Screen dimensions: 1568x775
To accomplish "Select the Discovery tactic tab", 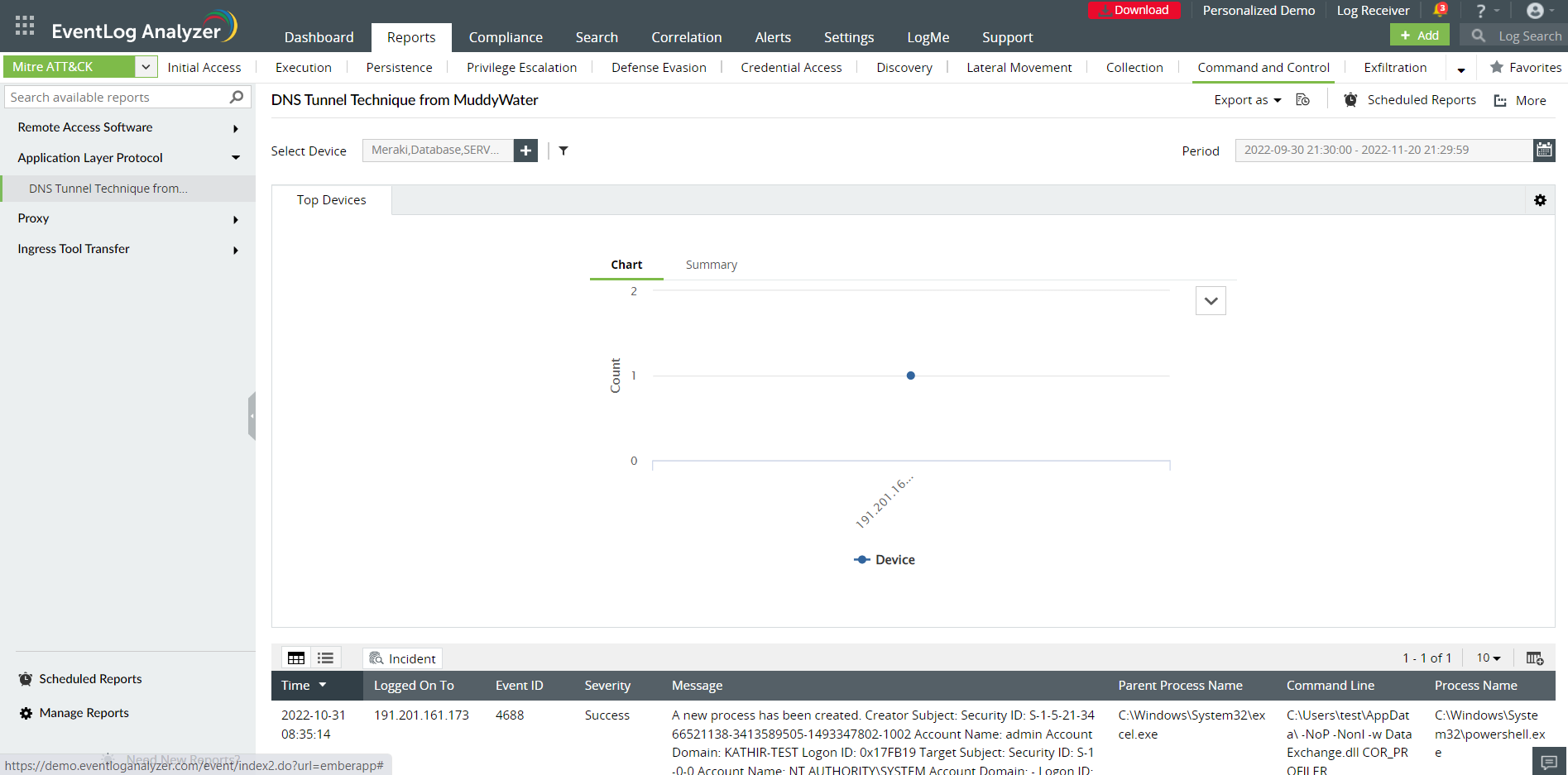I will click(x=904, y=68).
